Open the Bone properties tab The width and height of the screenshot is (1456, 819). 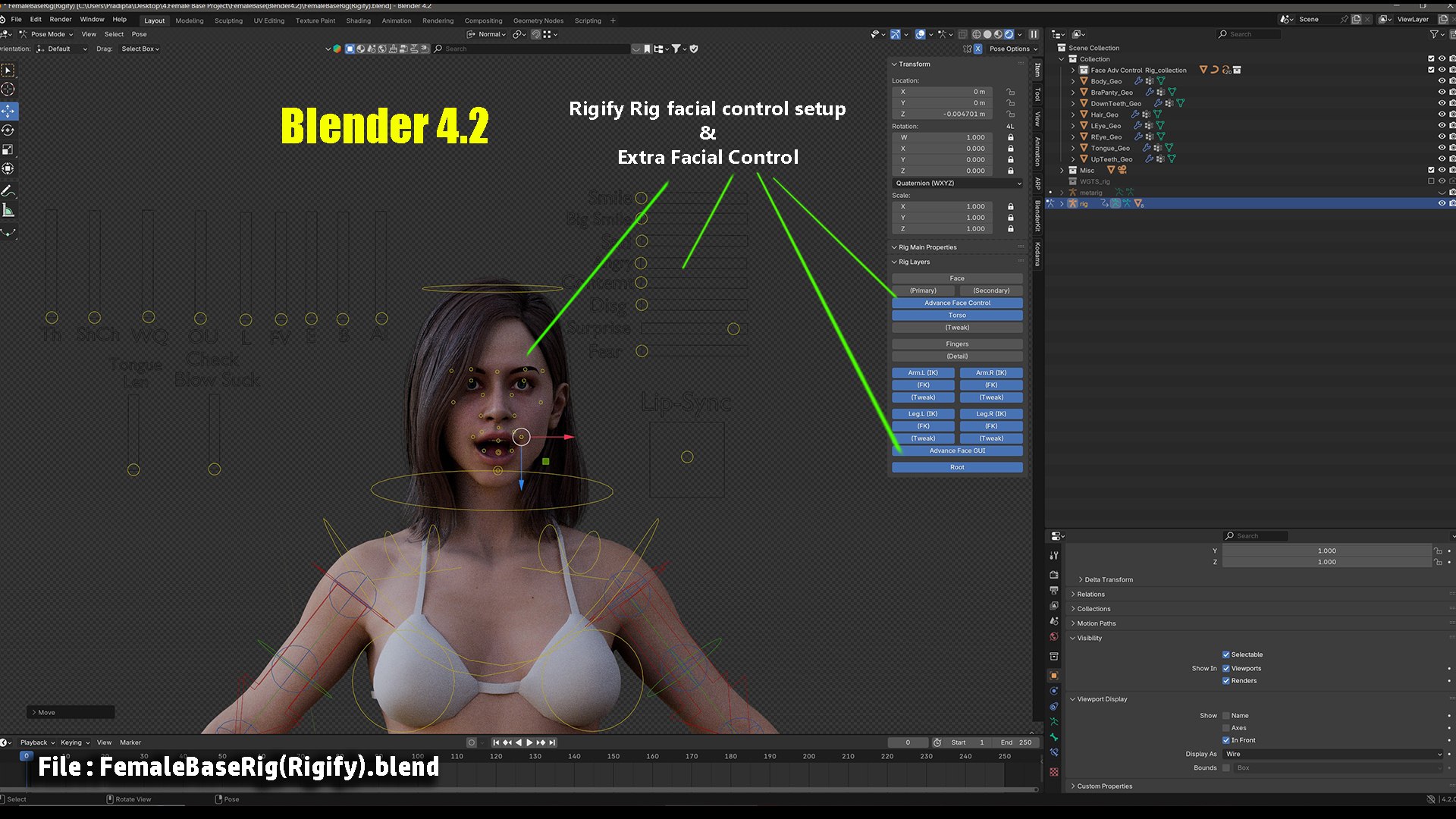(x=1054, y=737)
